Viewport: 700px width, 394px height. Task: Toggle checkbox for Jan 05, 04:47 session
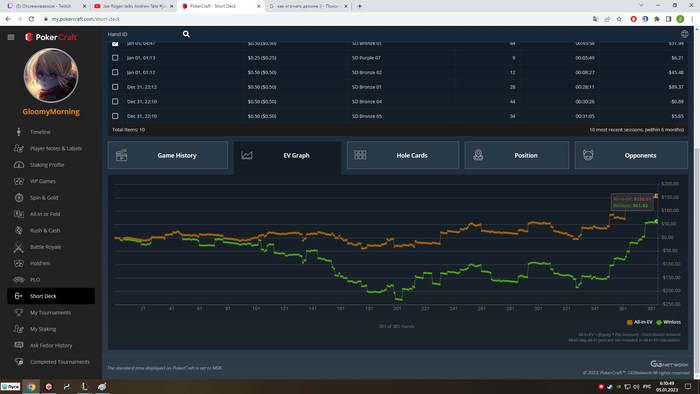115,43
